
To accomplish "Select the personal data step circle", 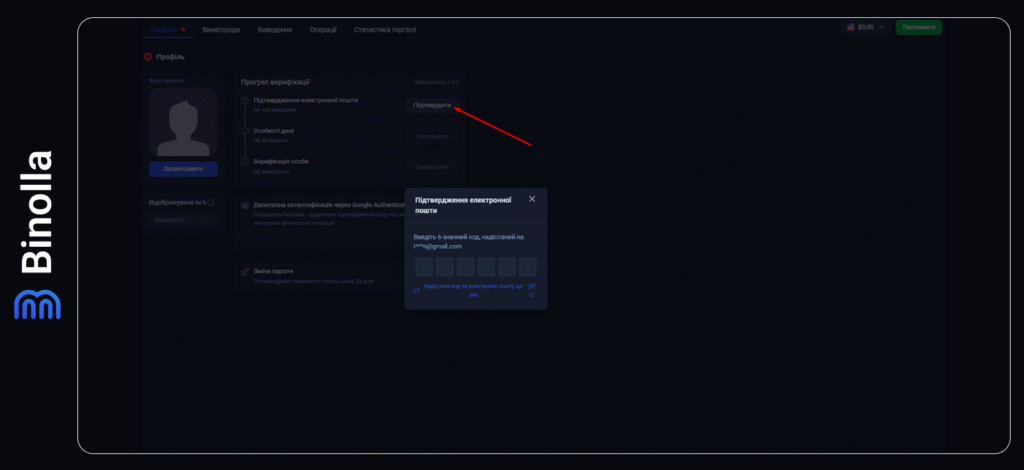I will point(245,131).
